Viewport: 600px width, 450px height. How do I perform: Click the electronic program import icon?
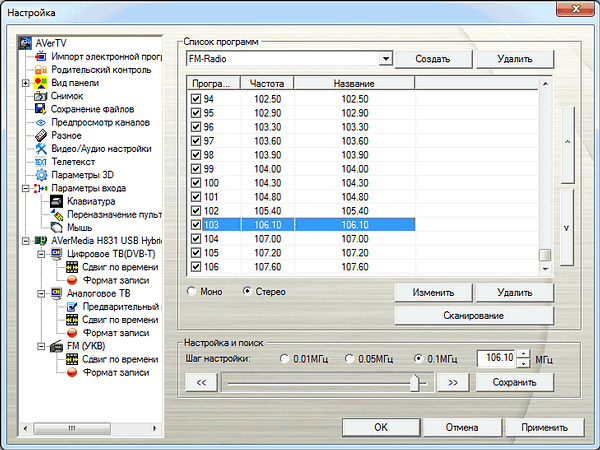click(x=41, y=57)
